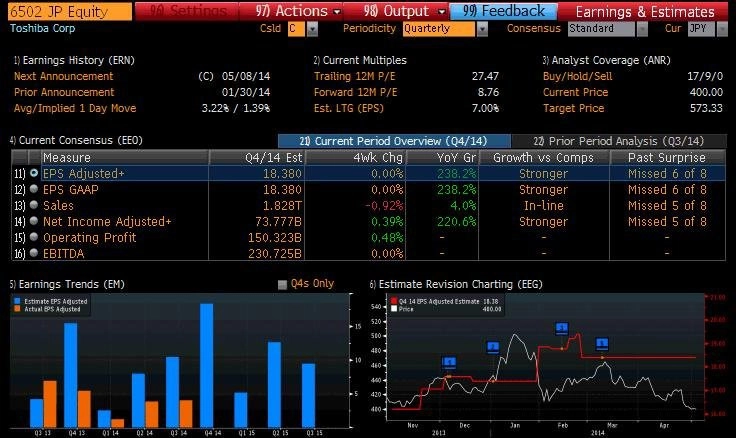The width and height of the screenshot is (736, 438).
Task: Click the Measure column header
Action: click(x=125, y=158)
